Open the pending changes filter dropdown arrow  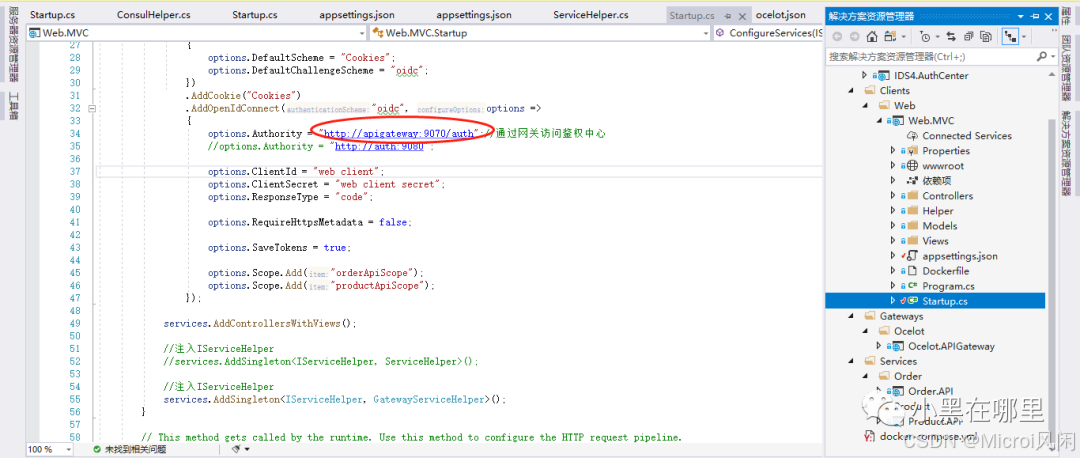point(936,36)
